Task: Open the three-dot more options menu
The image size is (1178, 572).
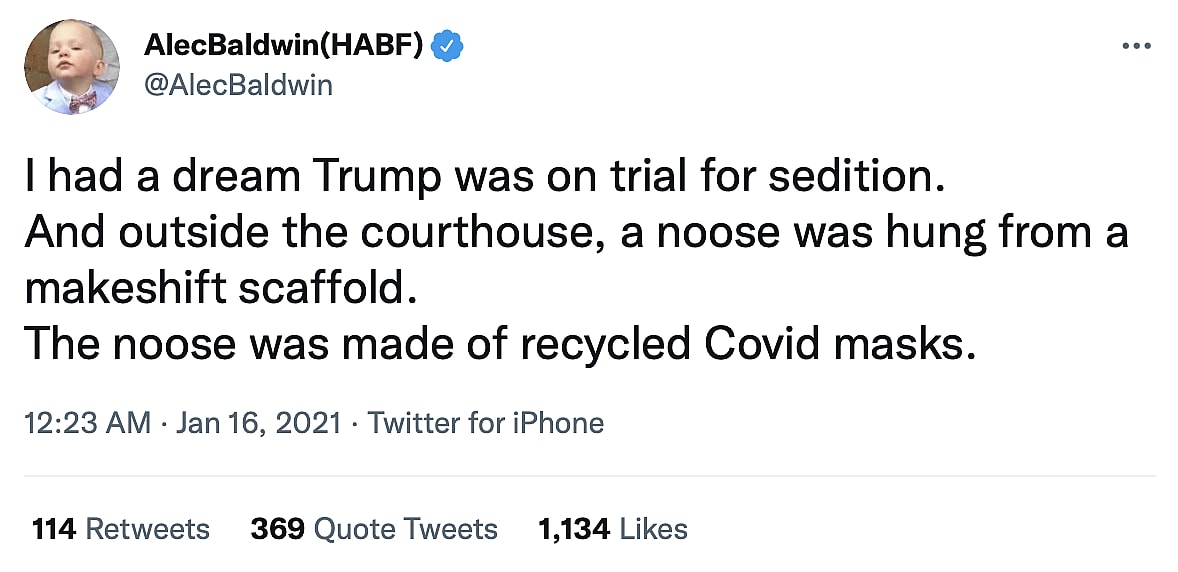Action: click(1137, 46)
